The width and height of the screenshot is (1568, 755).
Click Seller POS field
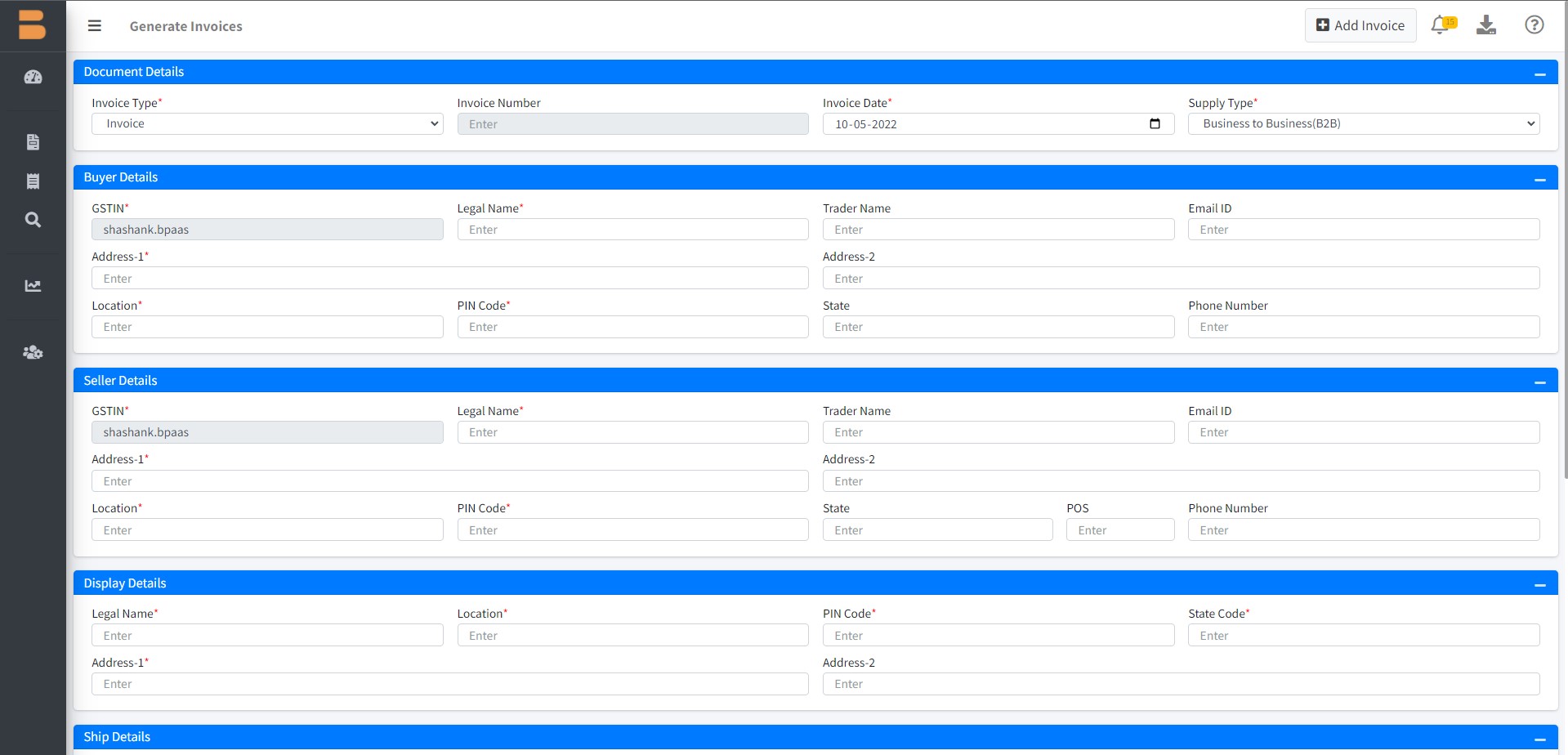(1120, 529)
